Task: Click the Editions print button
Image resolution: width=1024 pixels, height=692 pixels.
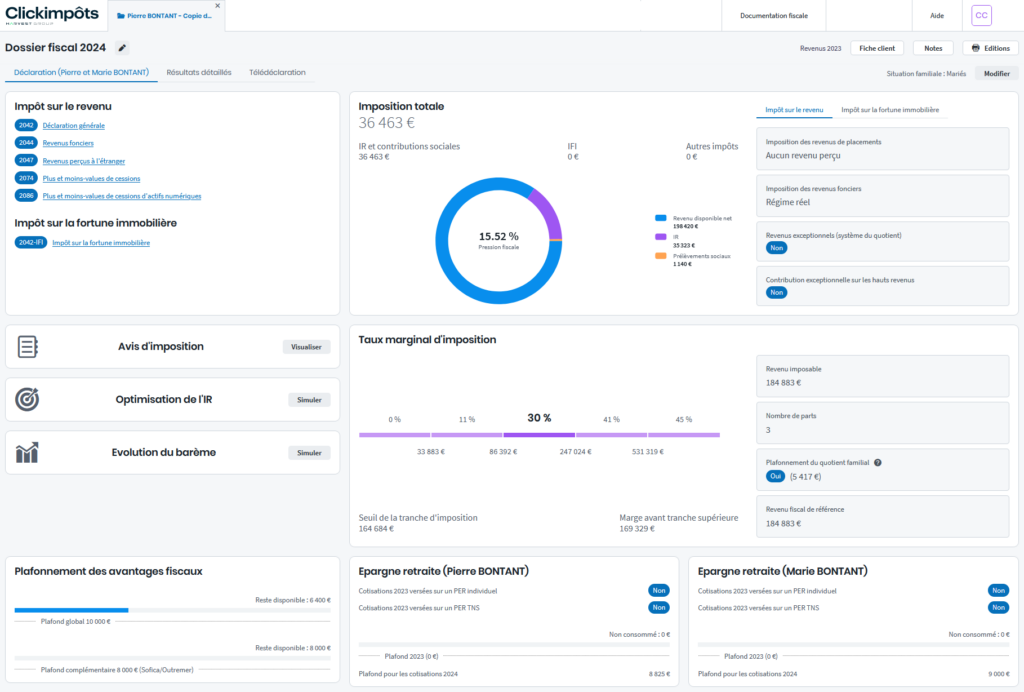Action: 990,48
